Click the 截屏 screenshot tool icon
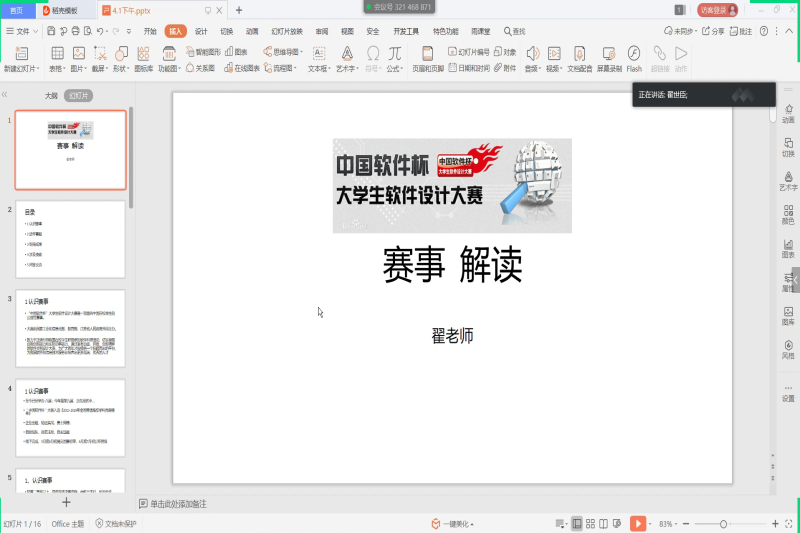Viewport: 800px width, 533px height. 100,54
